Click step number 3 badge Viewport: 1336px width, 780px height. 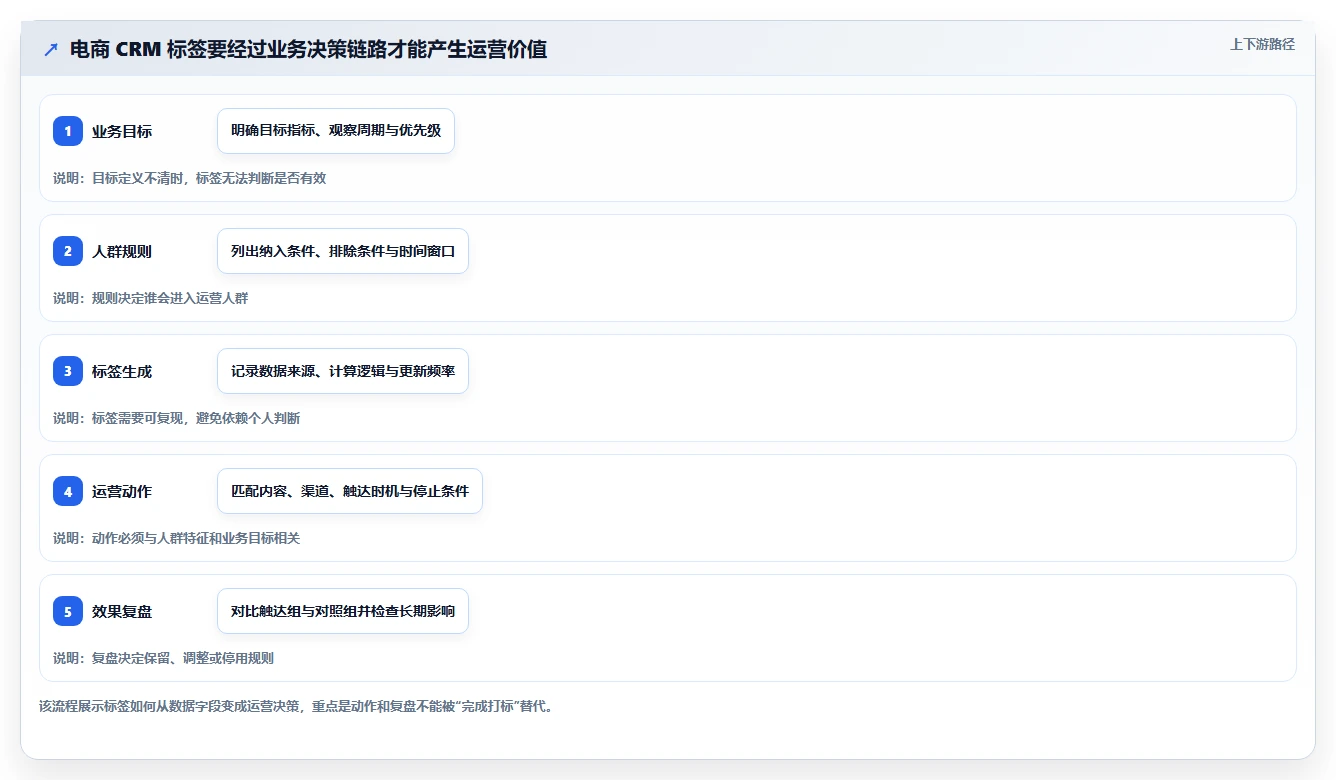click(x=68, y=371)
